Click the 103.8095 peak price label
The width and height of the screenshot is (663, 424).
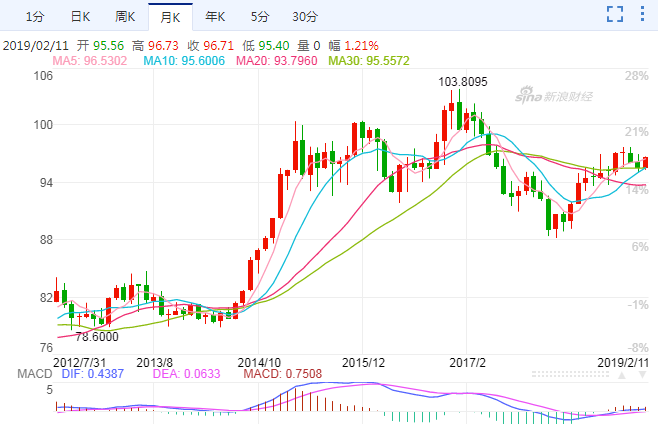pyautogui.click(x=463, y=82)
